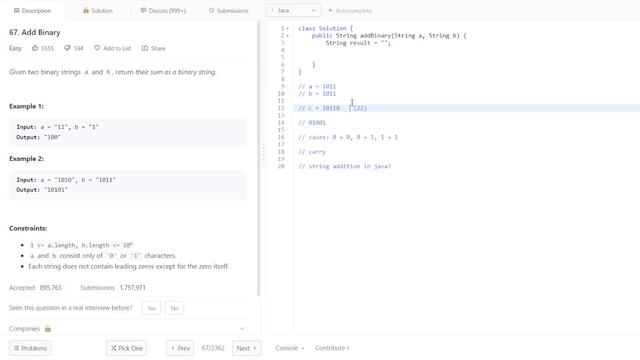Click the description panel vertical scrollbar
The height and width of the screenshot is (360, 640).
coord(258,159)
